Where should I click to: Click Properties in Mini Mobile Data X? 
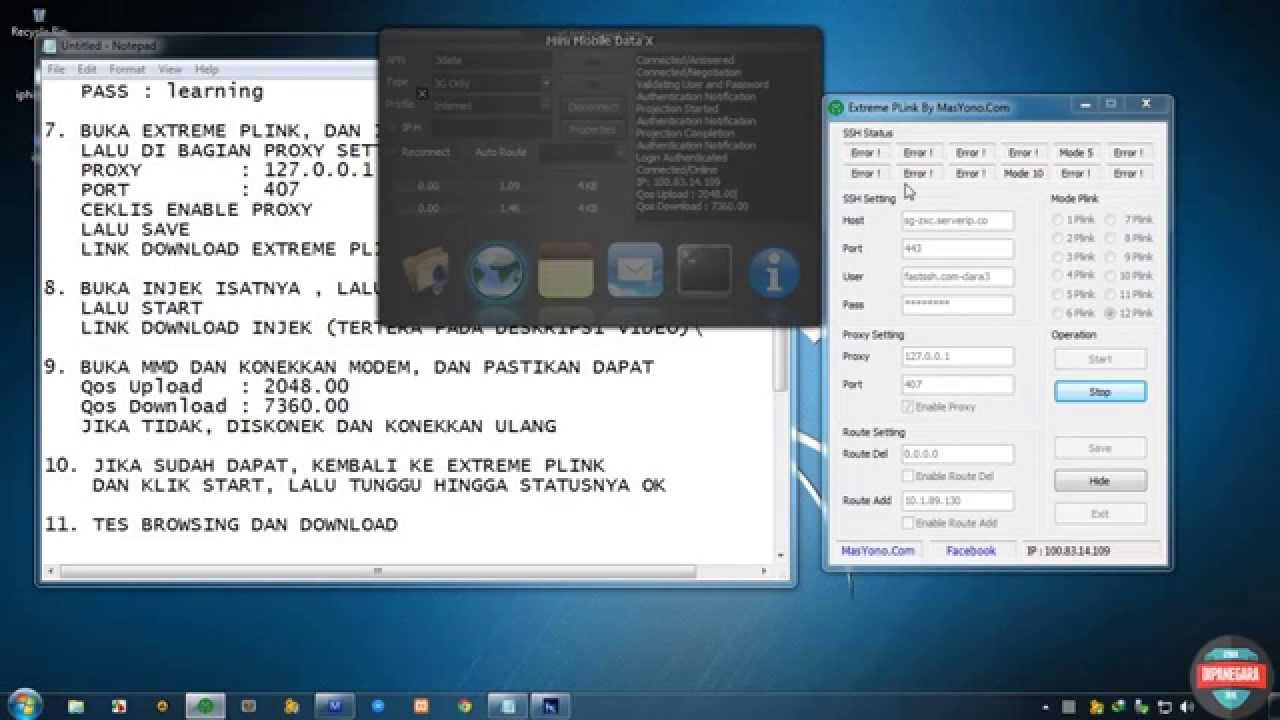point(593,129)
